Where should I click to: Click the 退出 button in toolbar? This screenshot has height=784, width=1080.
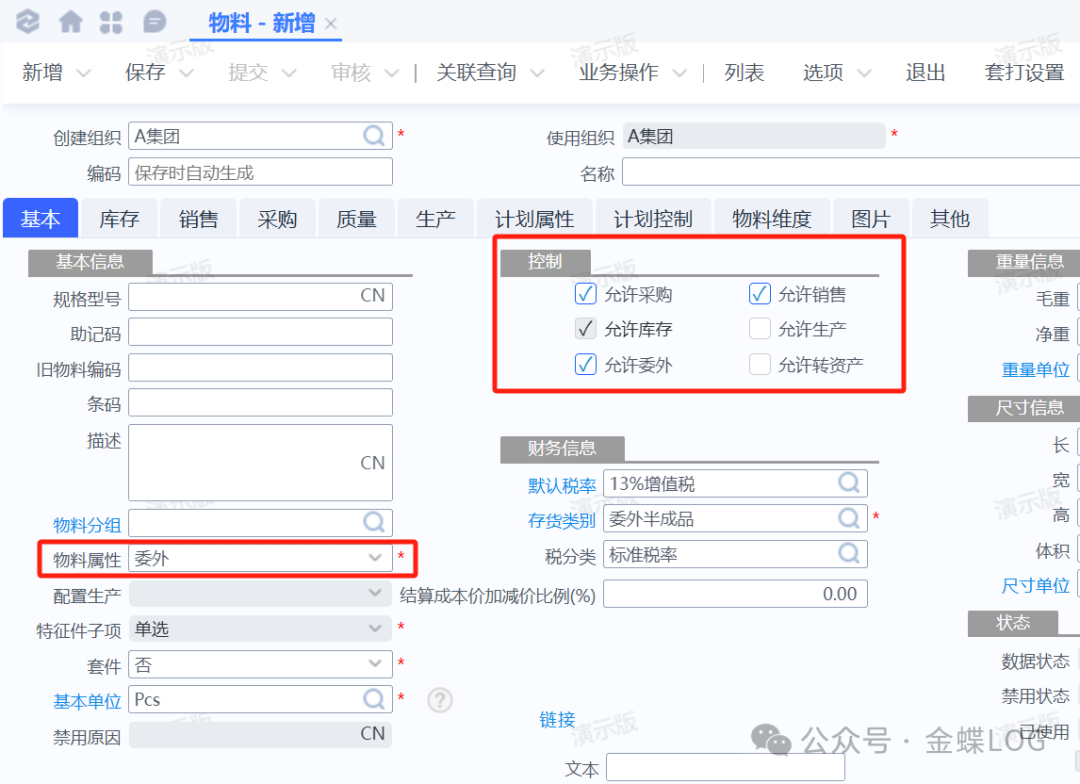click(925, 73)
